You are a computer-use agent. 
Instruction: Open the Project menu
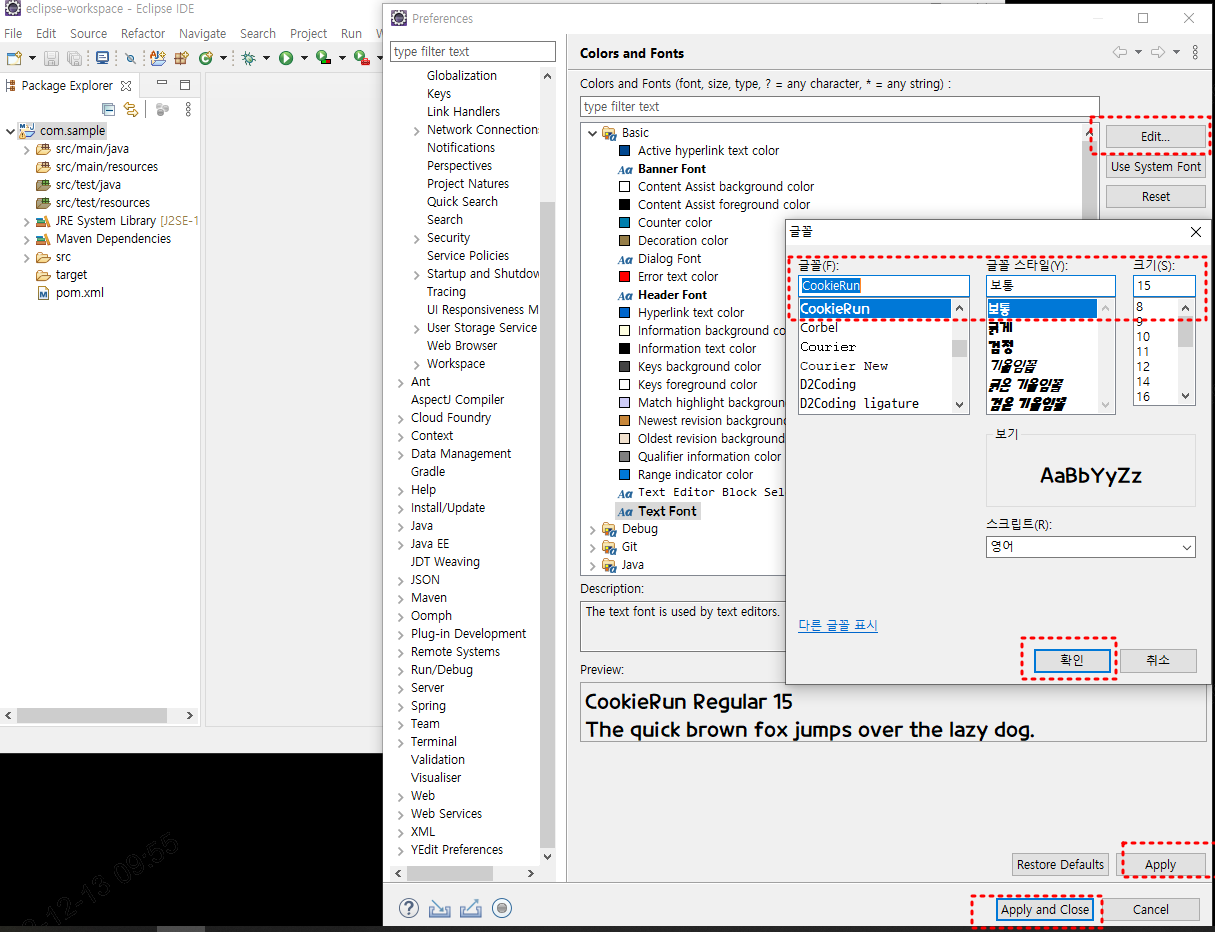308,33
